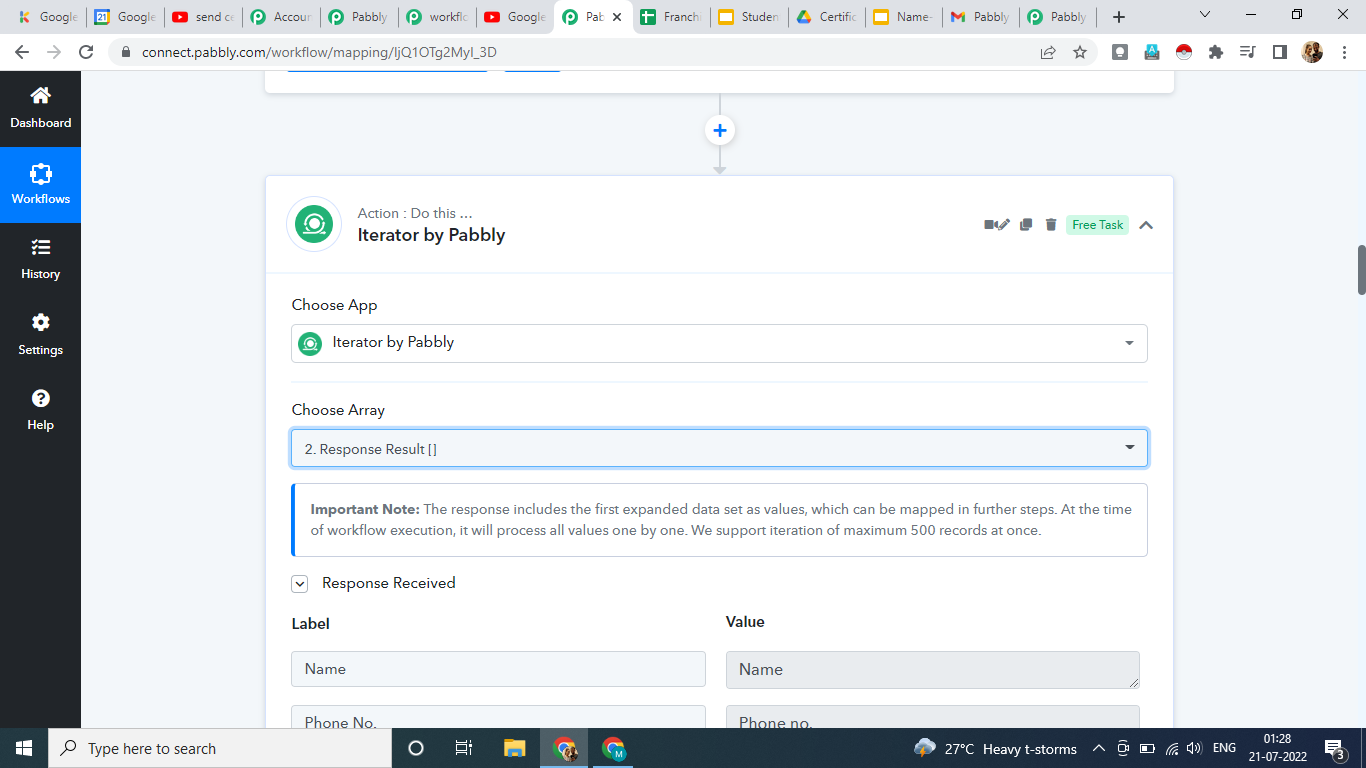
Task: Toggle the Response Received expander
Action: click(x=299, y=584)
